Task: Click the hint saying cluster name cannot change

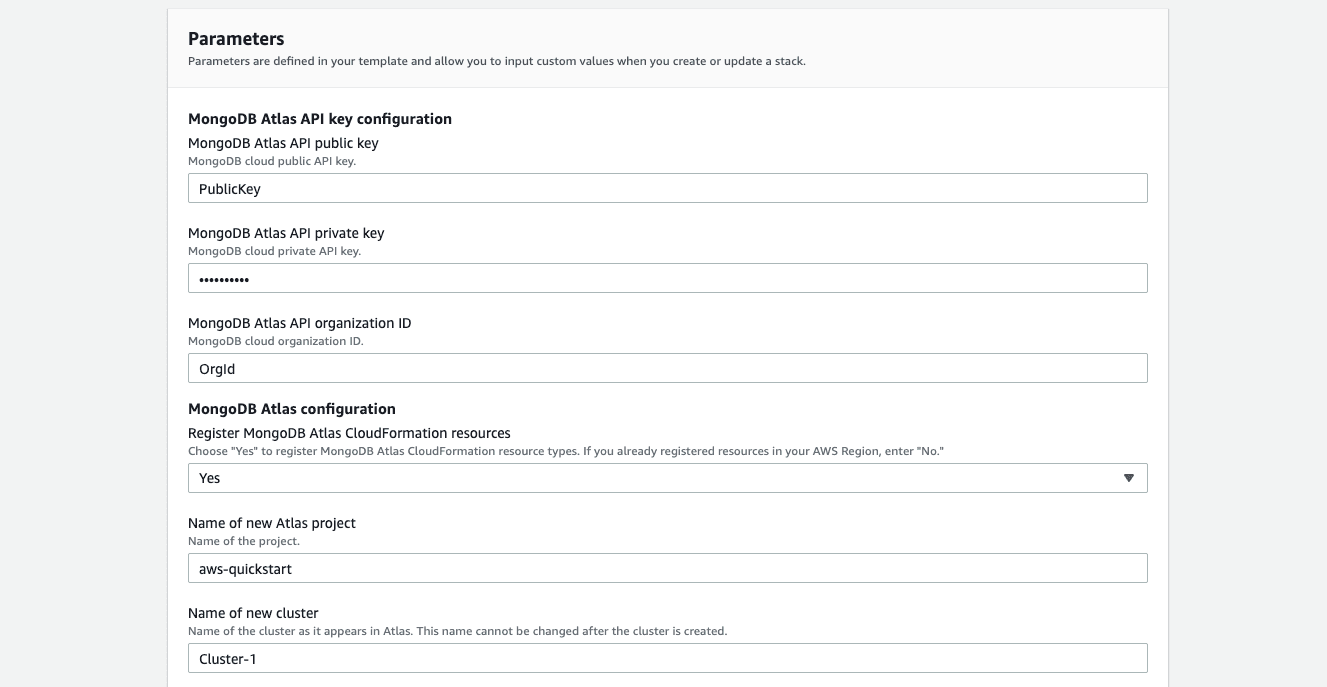Action: tap(457, 631)
